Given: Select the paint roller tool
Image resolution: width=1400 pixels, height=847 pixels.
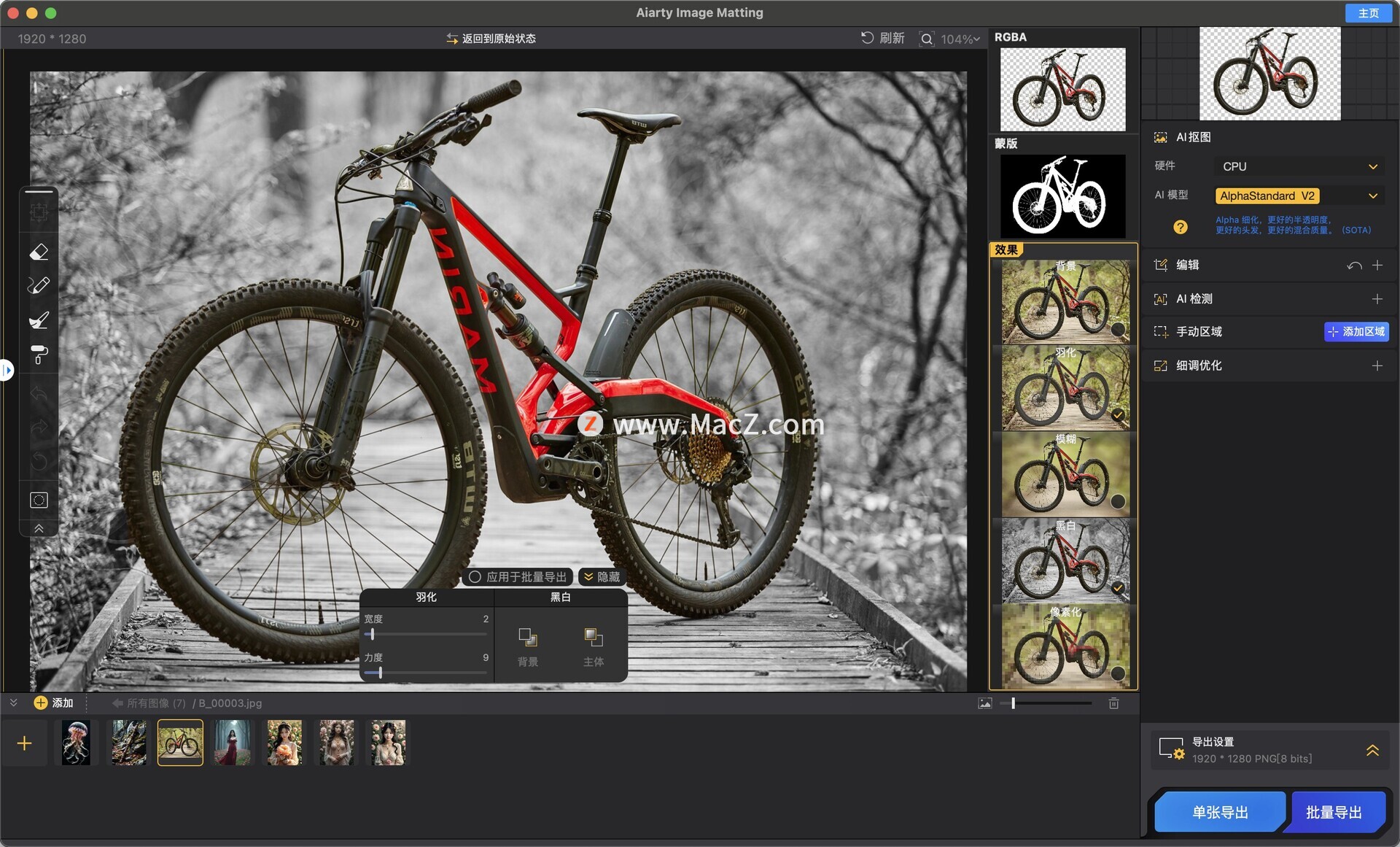Looking at the screenshot, I should [x=39, y=355].
